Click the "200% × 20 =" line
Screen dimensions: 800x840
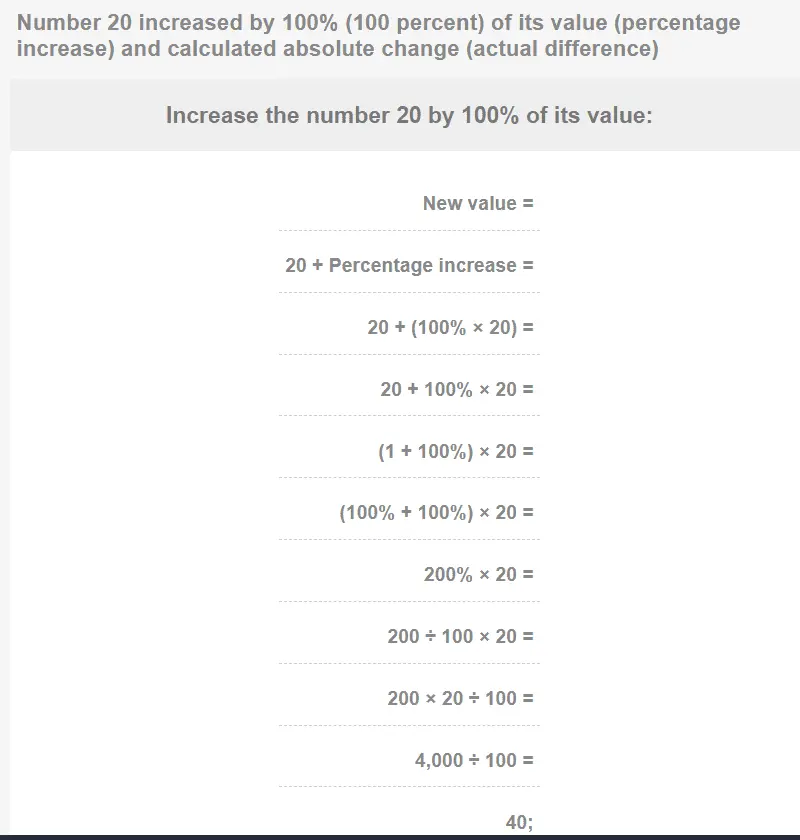[478, 574]
